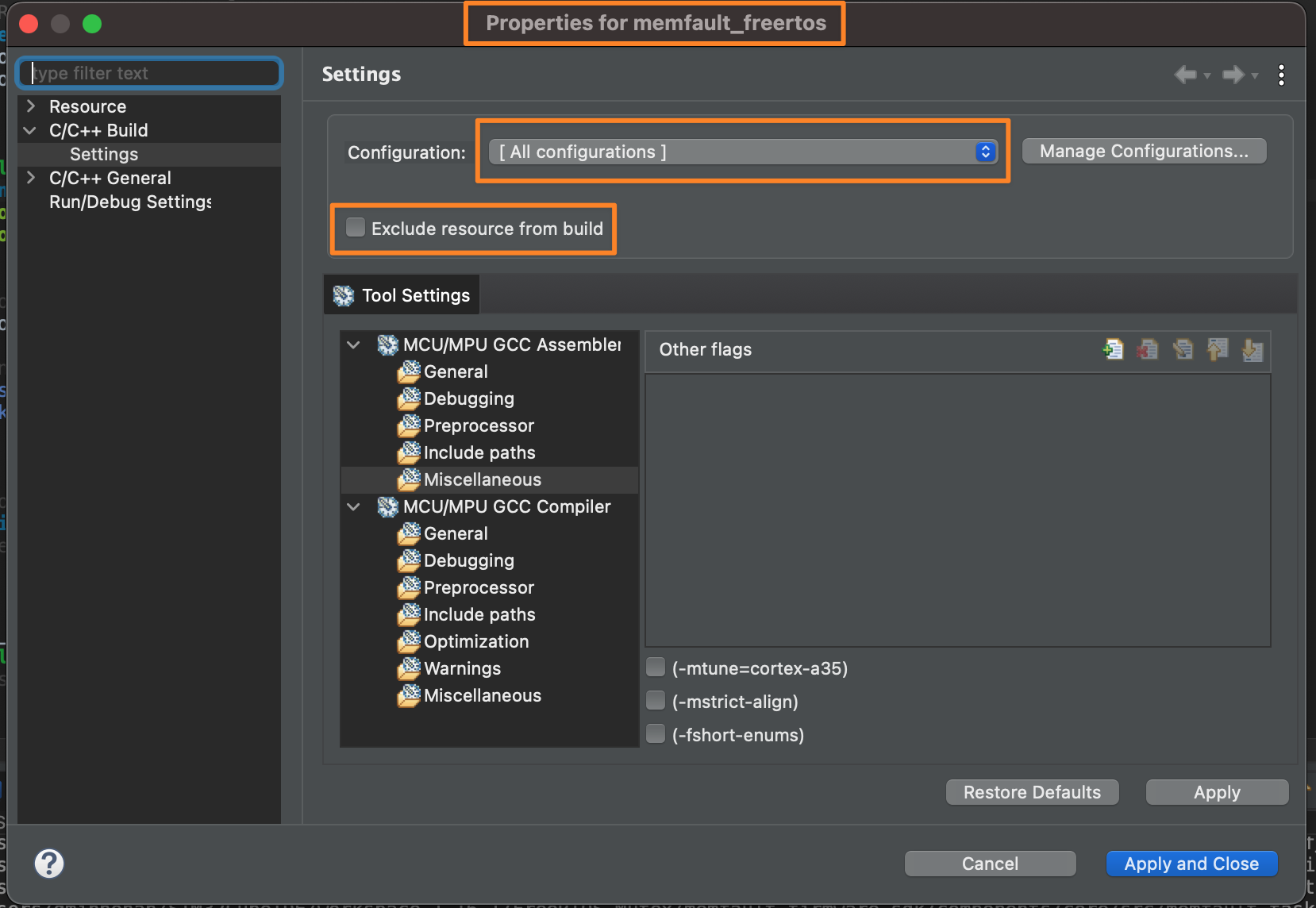Image resolution: width=1316 pixels, height=908 pixels.
Task: Select Optimization under MCU/MPU GCC Compiler
Action: 475,641
